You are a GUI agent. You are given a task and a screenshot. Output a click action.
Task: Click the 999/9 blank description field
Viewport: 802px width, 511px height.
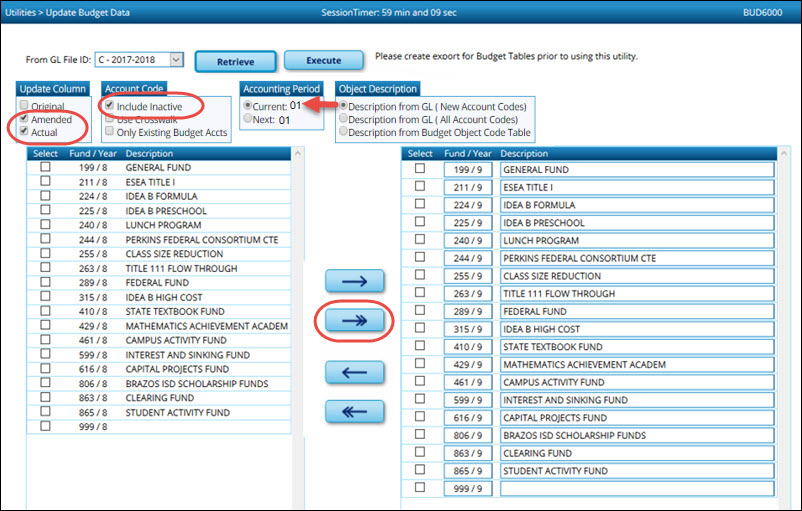(637, 489)
